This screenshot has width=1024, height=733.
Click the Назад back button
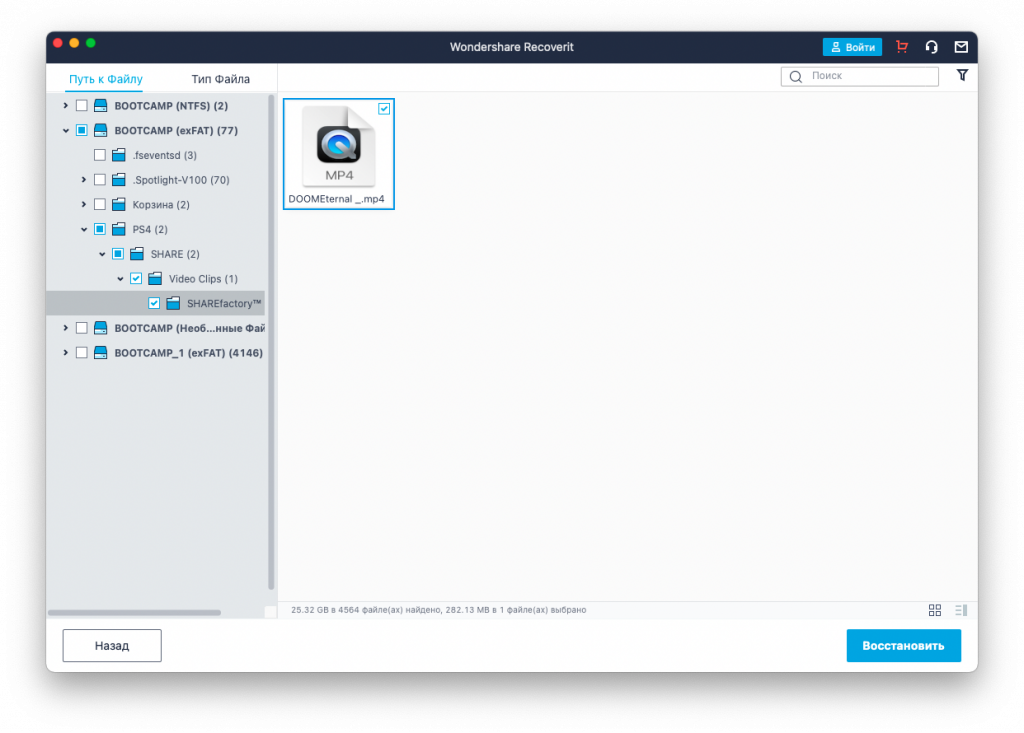[112, 645]
